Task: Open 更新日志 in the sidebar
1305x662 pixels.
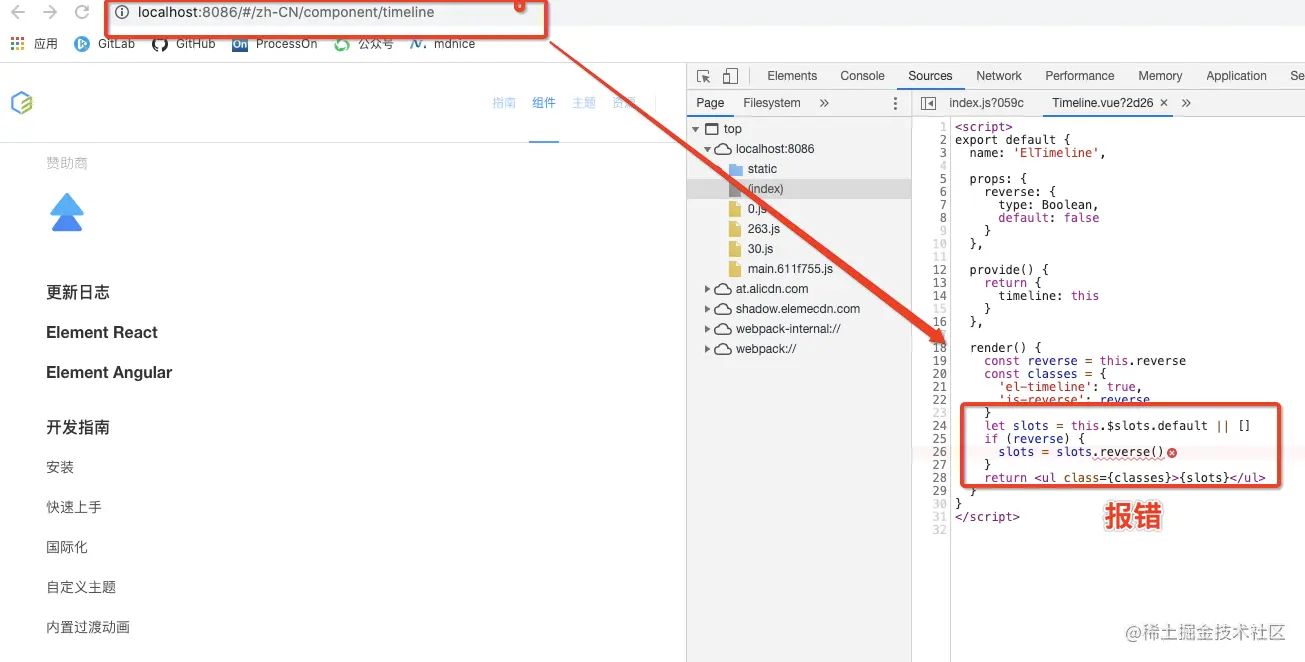Action: coord(78,292)
